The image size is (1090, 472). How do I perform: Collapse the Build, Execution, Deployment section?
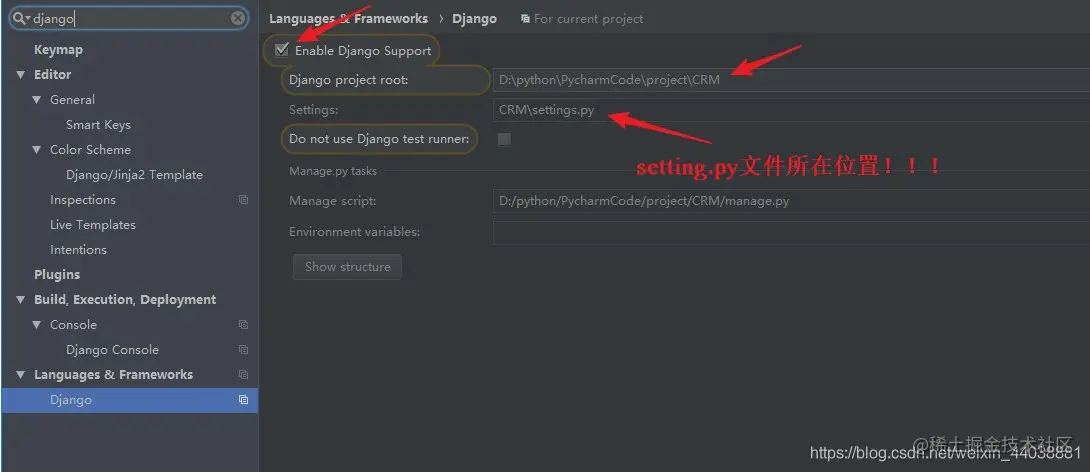(20, 300)
